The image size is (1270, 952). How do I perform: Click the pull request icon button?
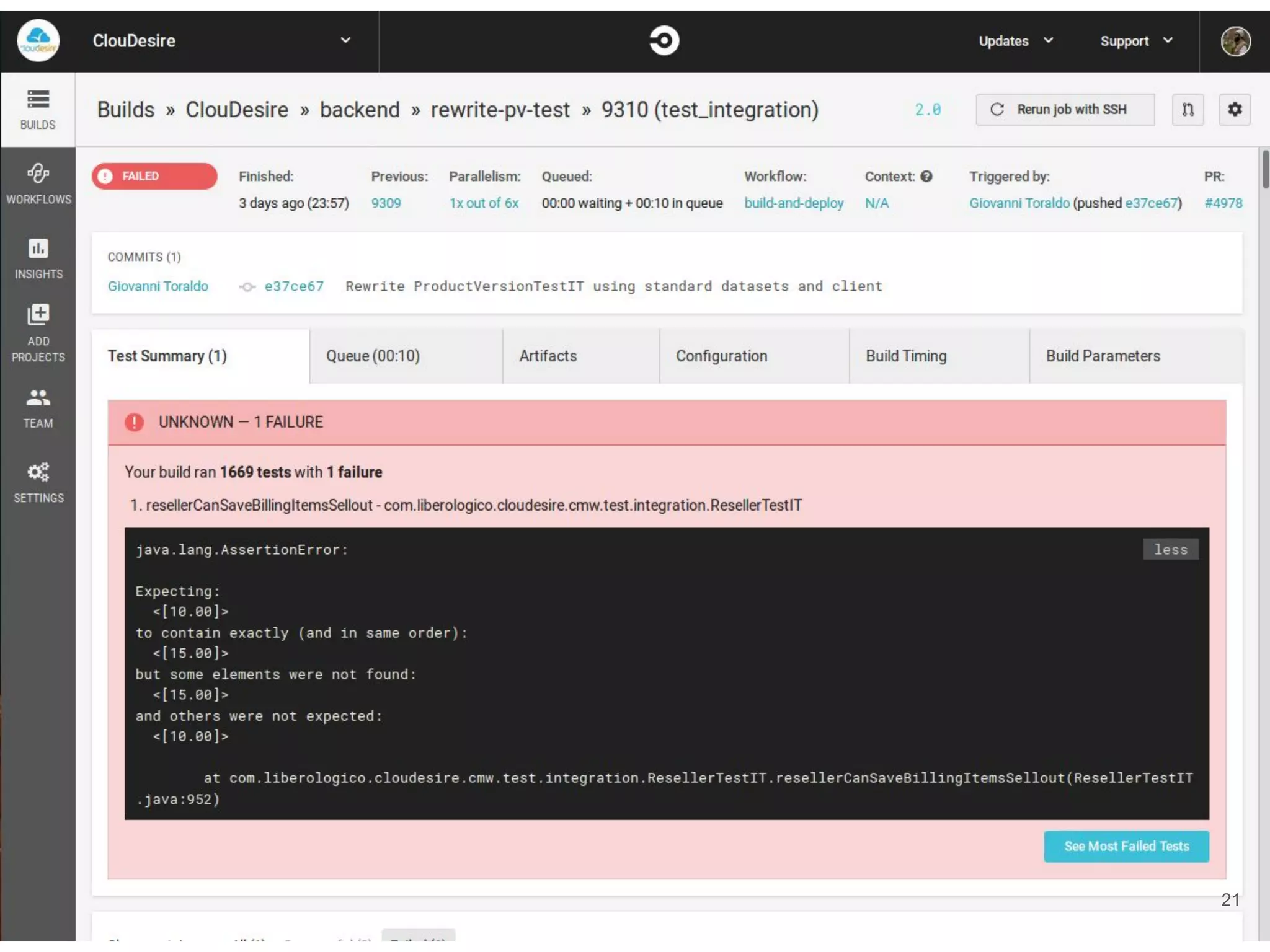click(1187, 110)
